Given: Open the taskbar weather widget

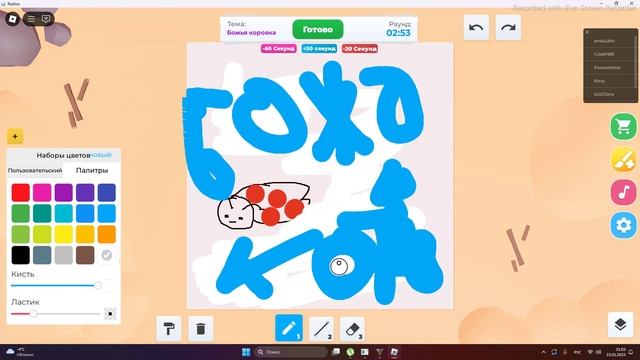Looking at the screenshot, I should (x=20, y=352).
